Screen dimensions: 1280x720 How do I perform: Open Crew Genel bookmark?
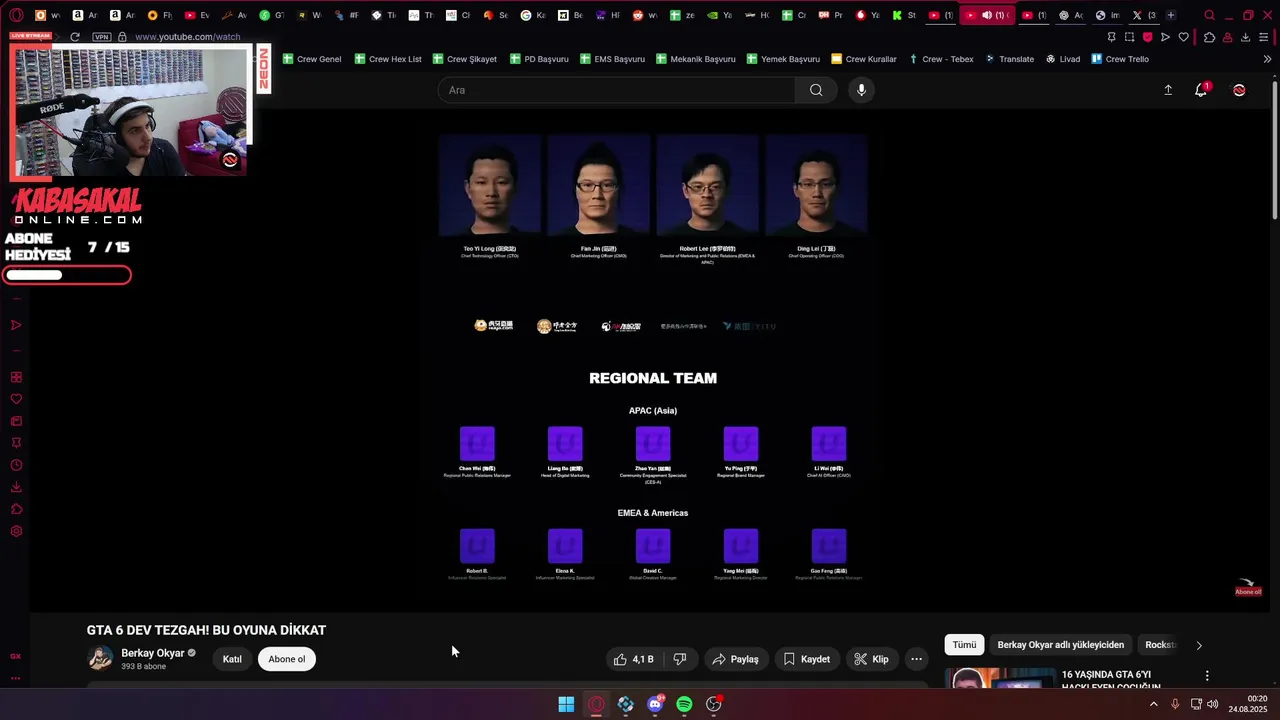[x=311, y=59]
